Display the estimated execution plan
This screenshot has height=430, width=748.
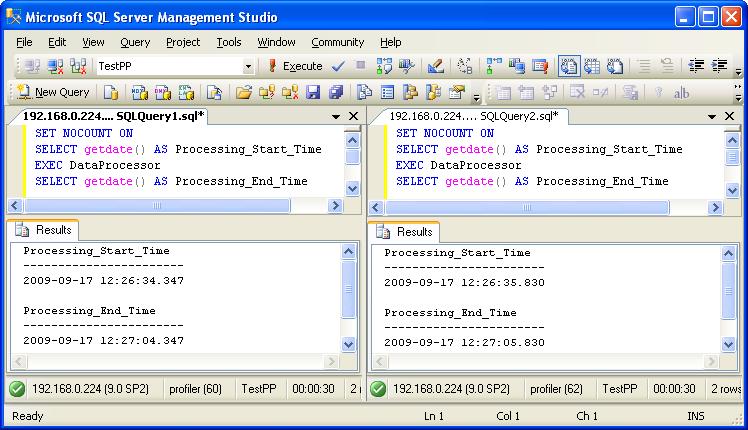pos(384,66)
